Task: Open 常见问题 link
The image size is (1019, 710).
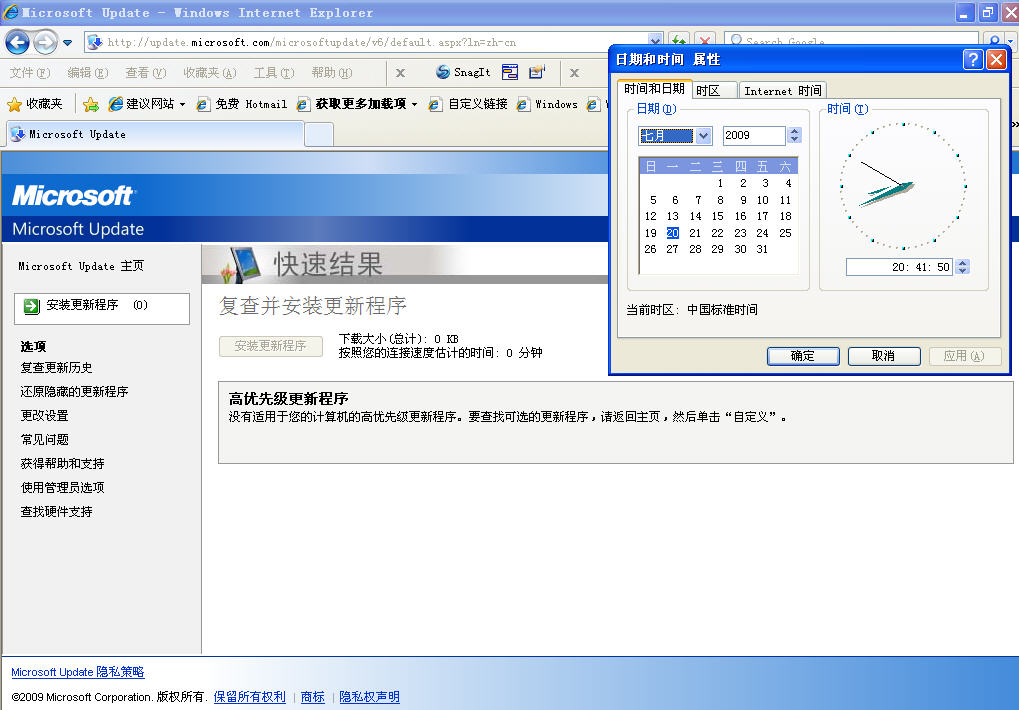Action: 44,440
